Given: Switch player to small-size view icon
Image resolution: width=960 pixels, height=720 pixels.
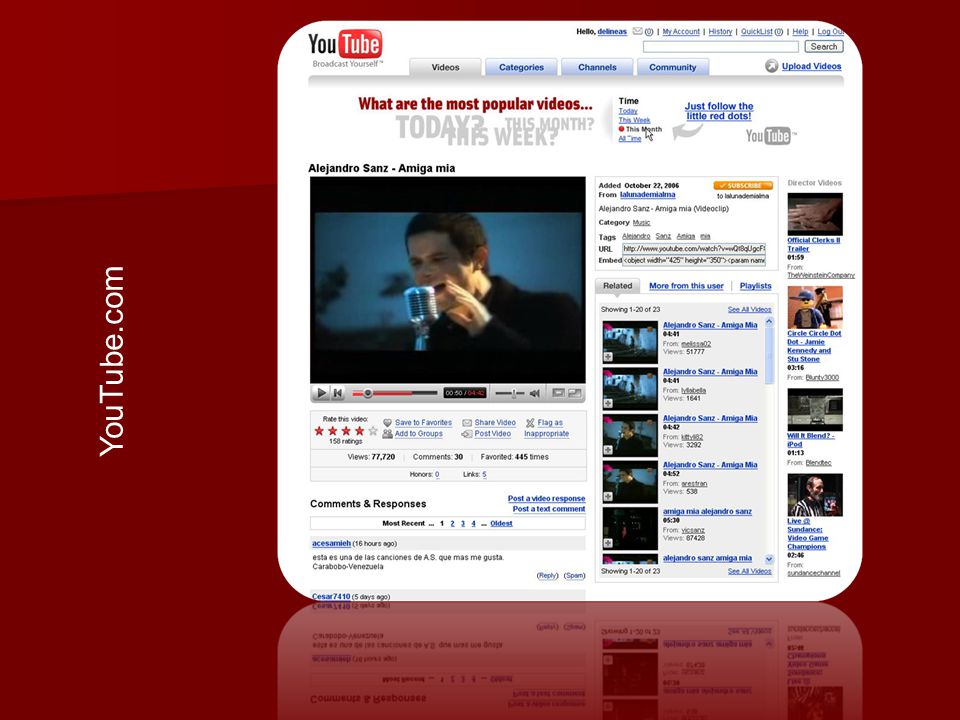Looking at the screenshot, I should [558, 393].
